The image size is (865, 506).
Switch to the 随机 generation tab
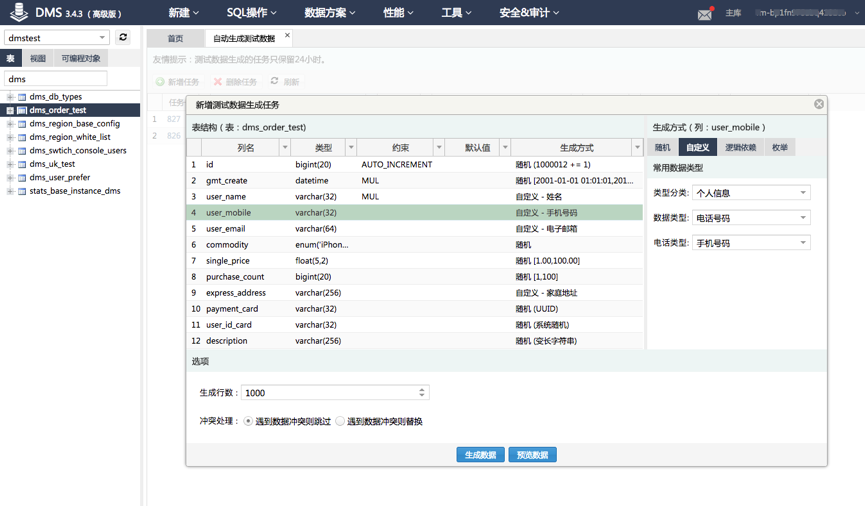pos(663,147)
